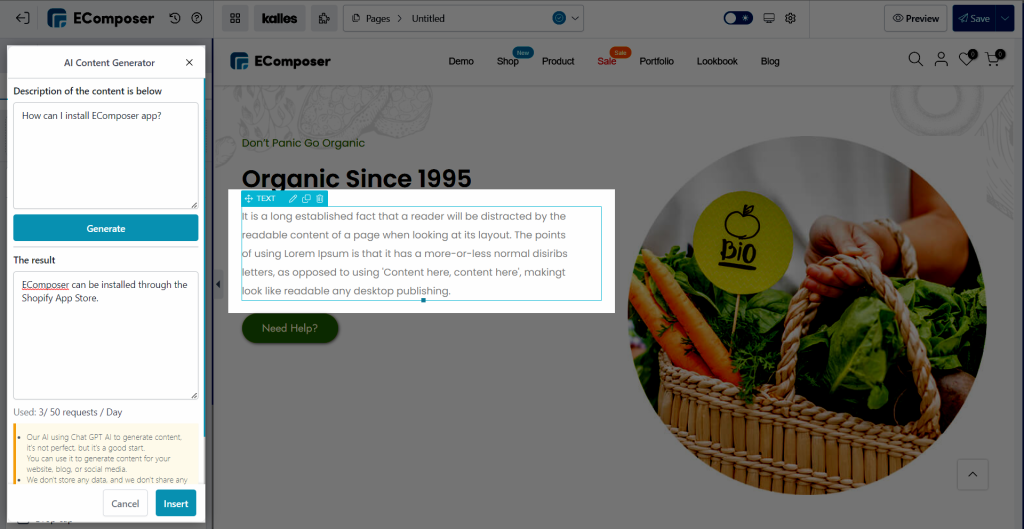Open the revision history clock icon
This screenshot has height=529, width=1024.
click(174, 18)
